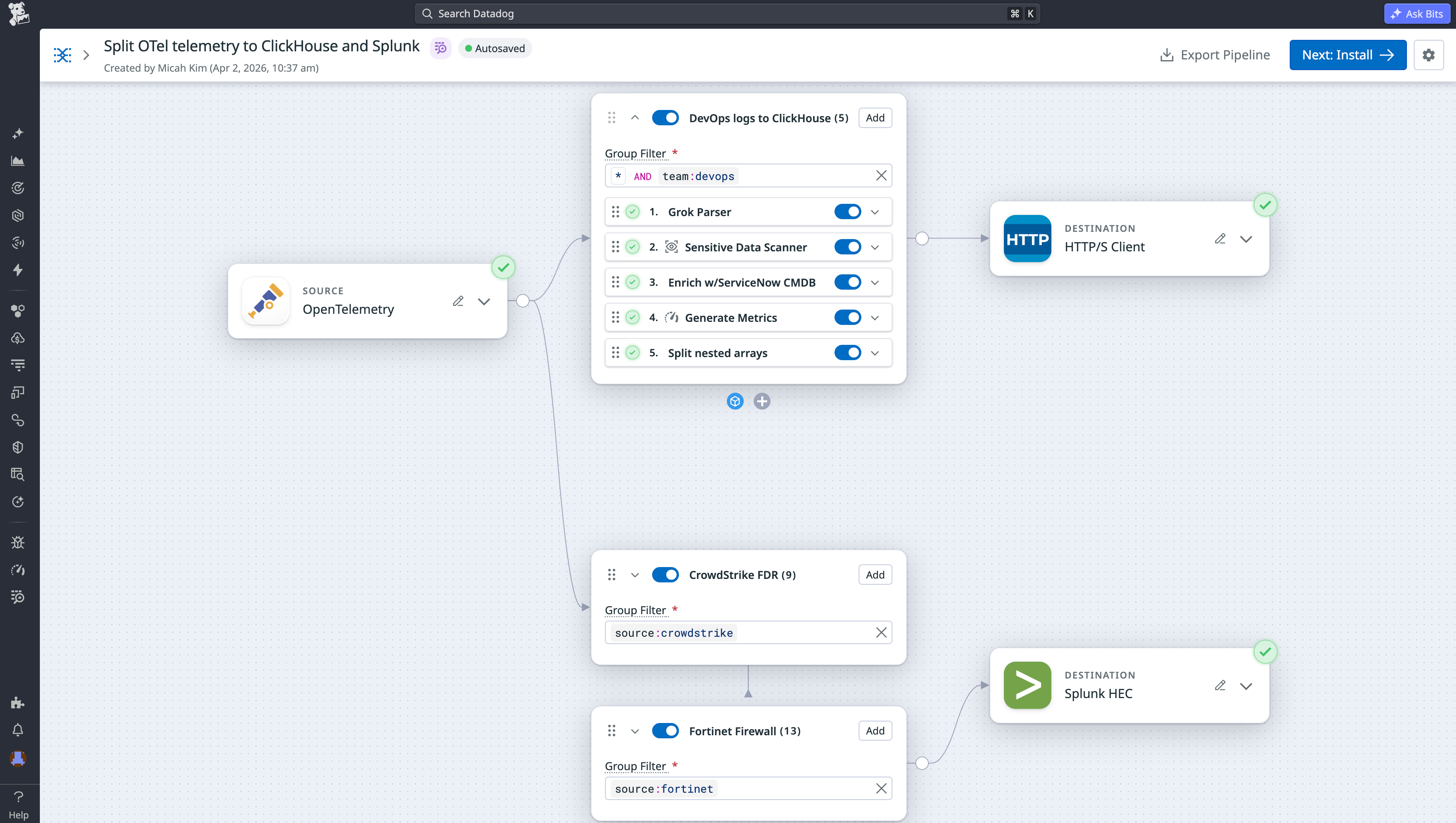Select the Error Tracking bug icon
The width and height of the screenshot is (1456, 823).
pyautogui.click(x=18, y=542)
